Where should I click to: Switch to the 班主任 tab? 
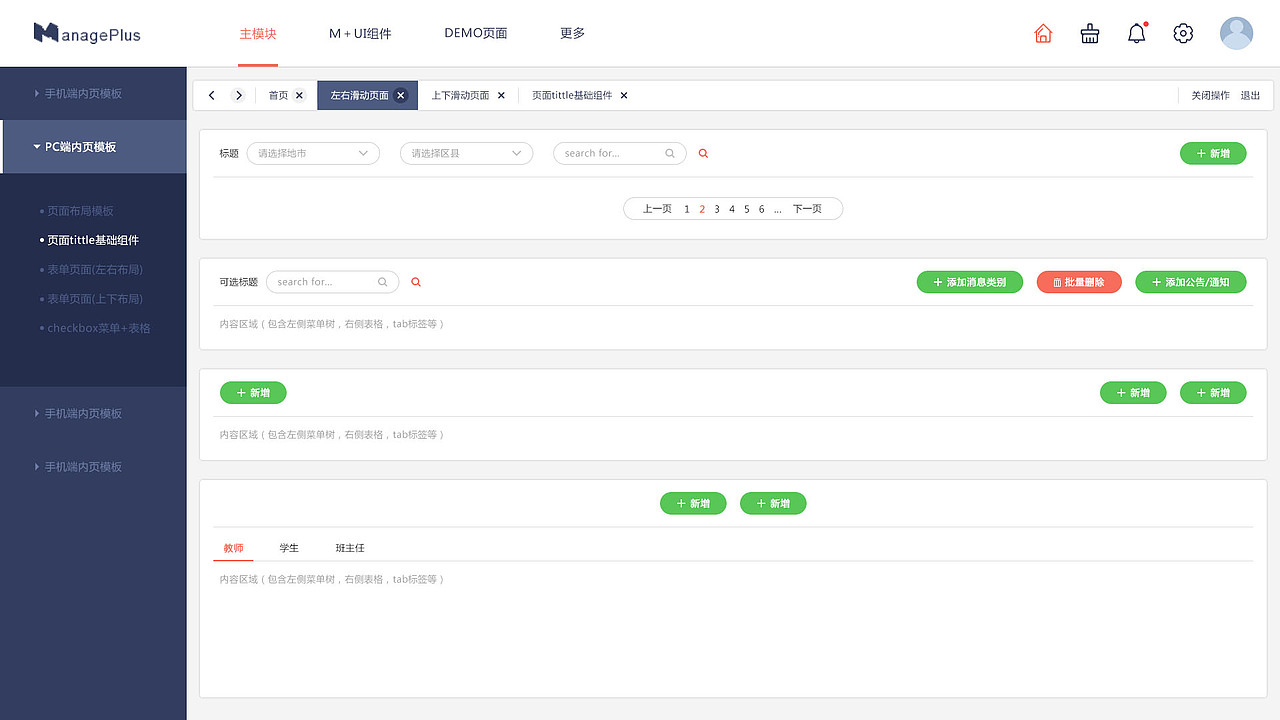click(350, 548)
